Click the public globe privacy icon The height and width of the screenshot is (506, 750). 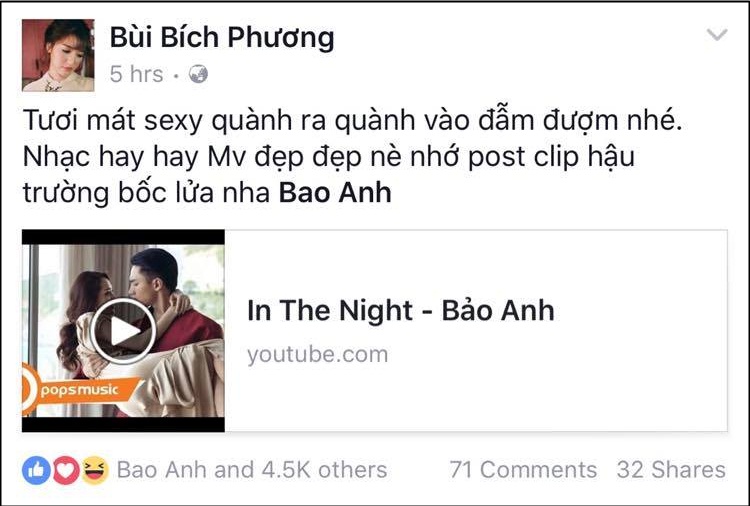coord(198,74)
